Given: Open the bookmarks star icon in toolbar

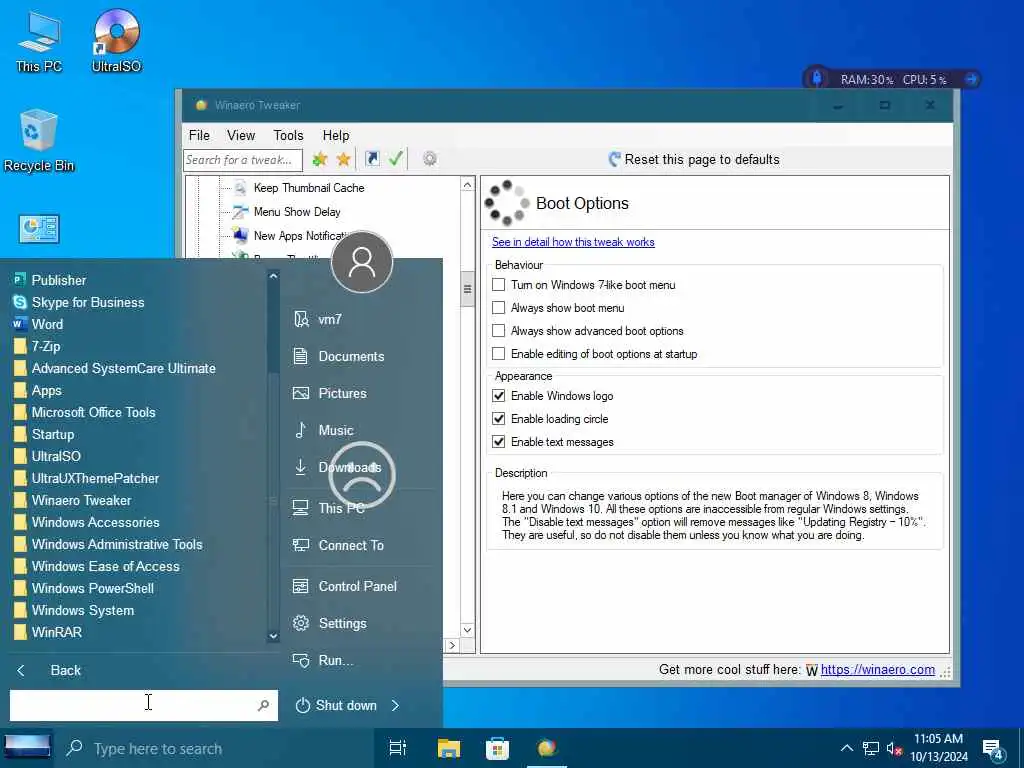Looking at the screenshot, I should (x=344, y=159).
